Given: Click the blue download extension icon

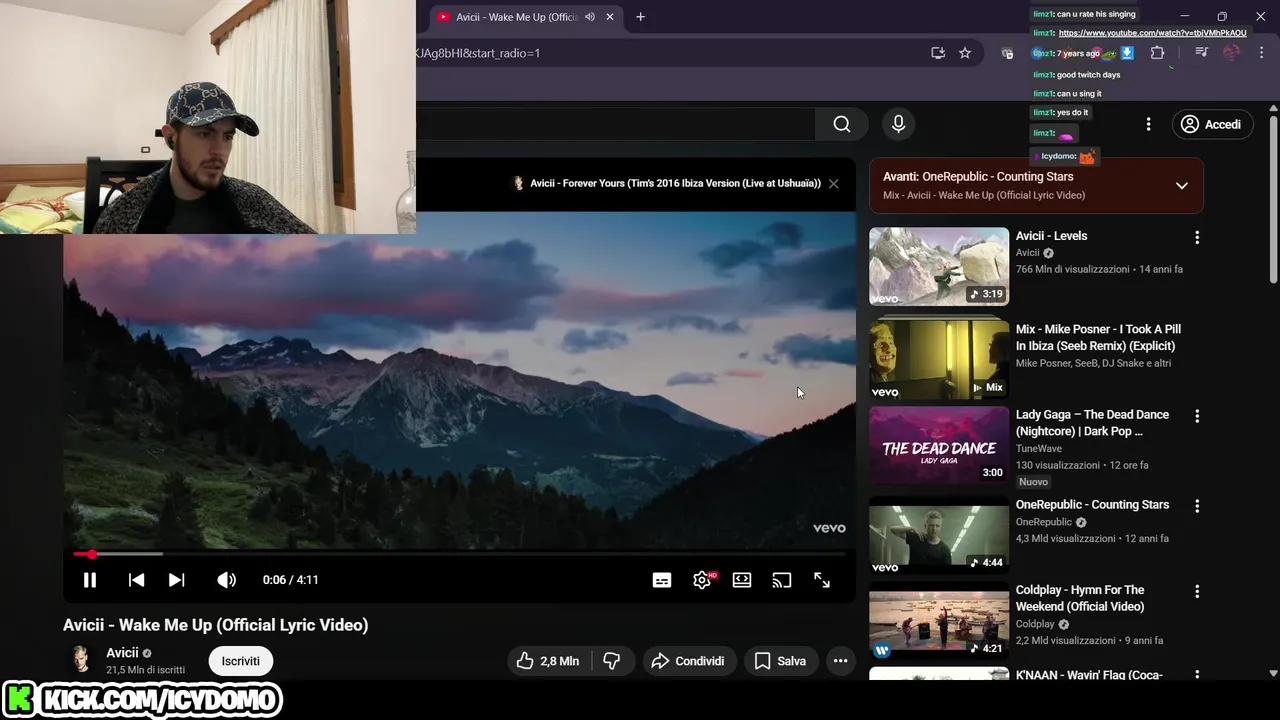Looking at the screenshot, I should point(1127,53).
